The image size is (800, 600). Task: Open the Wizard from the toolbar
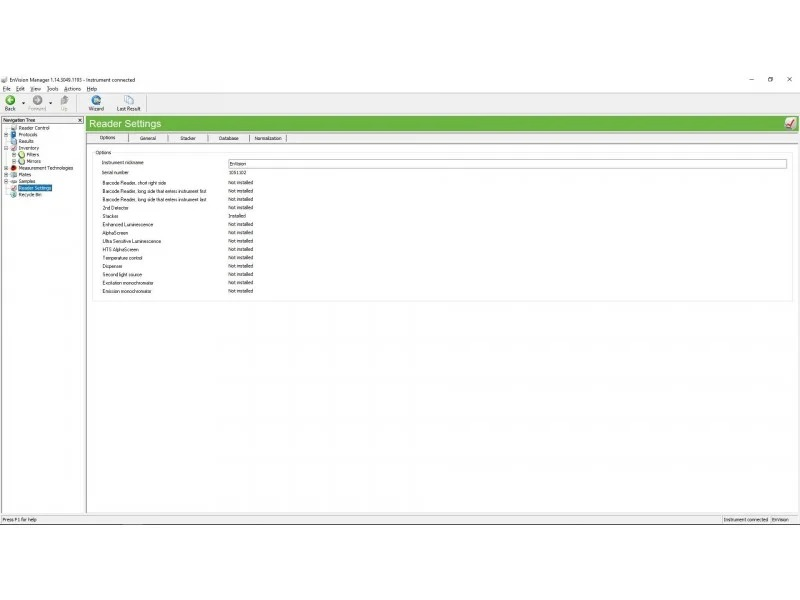(96, 101)
